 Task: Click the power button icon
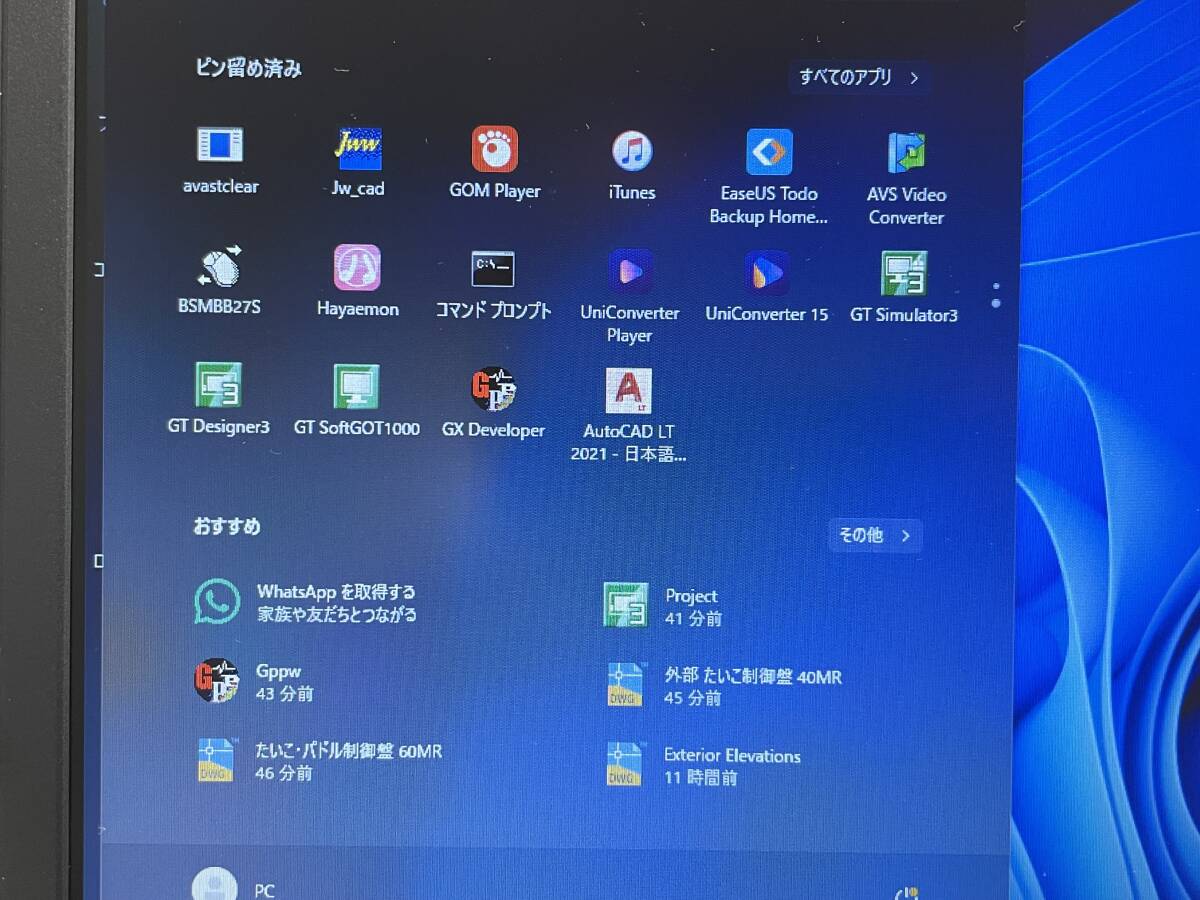[906, 893]
